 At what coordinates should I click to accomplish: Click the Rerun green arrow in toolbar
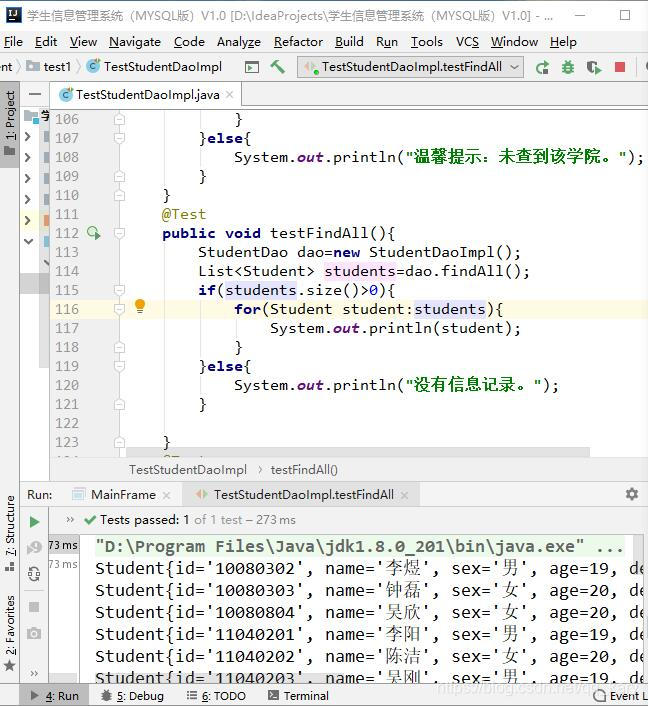(542, 68)
